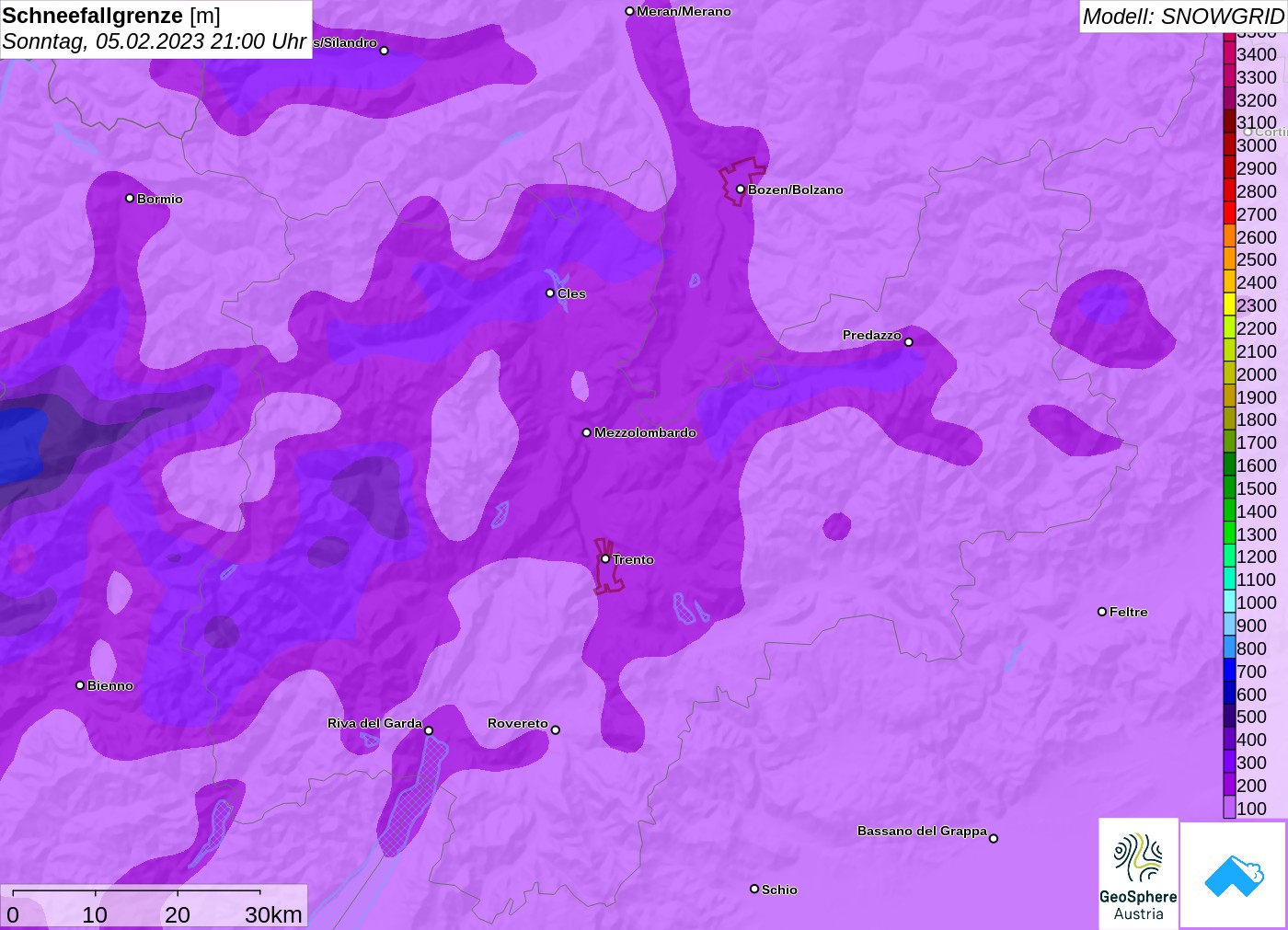Click the 3400 legend value
1288x930 pixels.
coord(1257,54)
